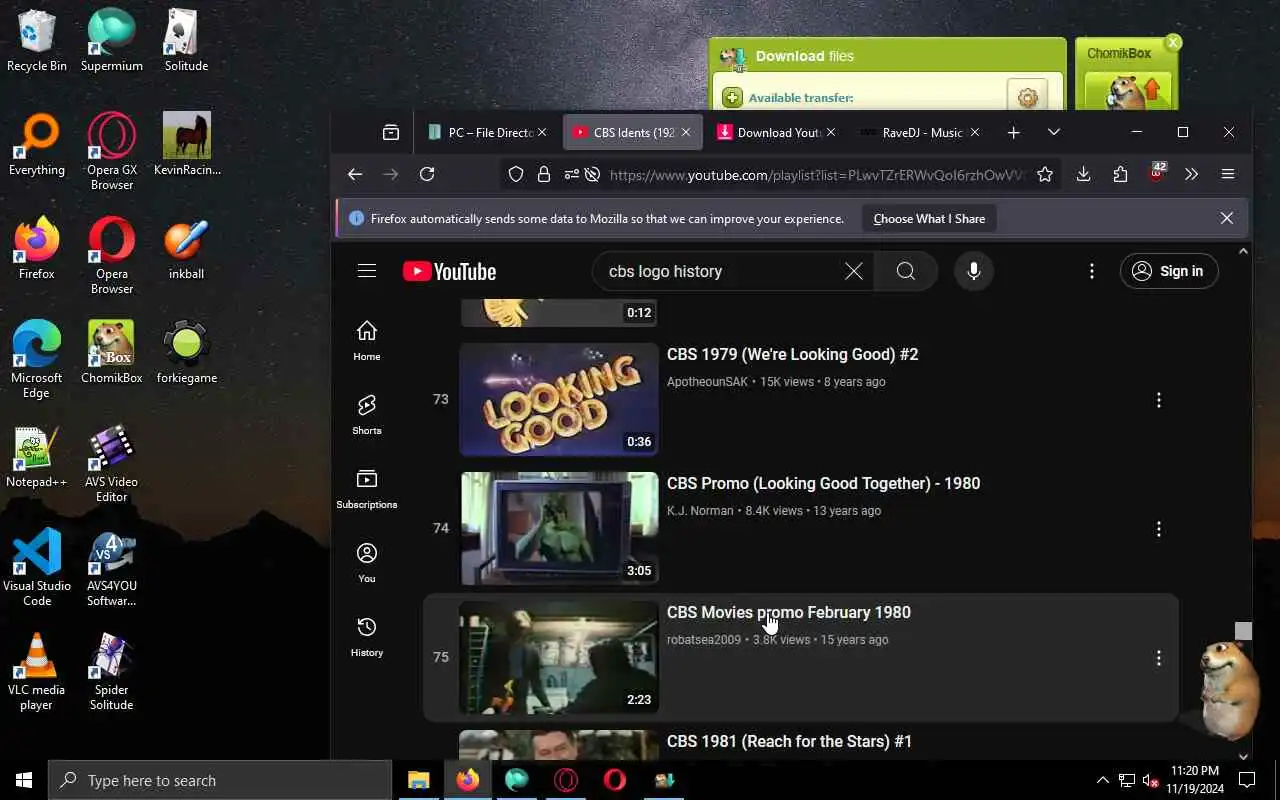The height and width of the screenshot is (800, 1280).
Task: Open CBS Movies promo February 1980 title
Action: [x=788, y=612]
